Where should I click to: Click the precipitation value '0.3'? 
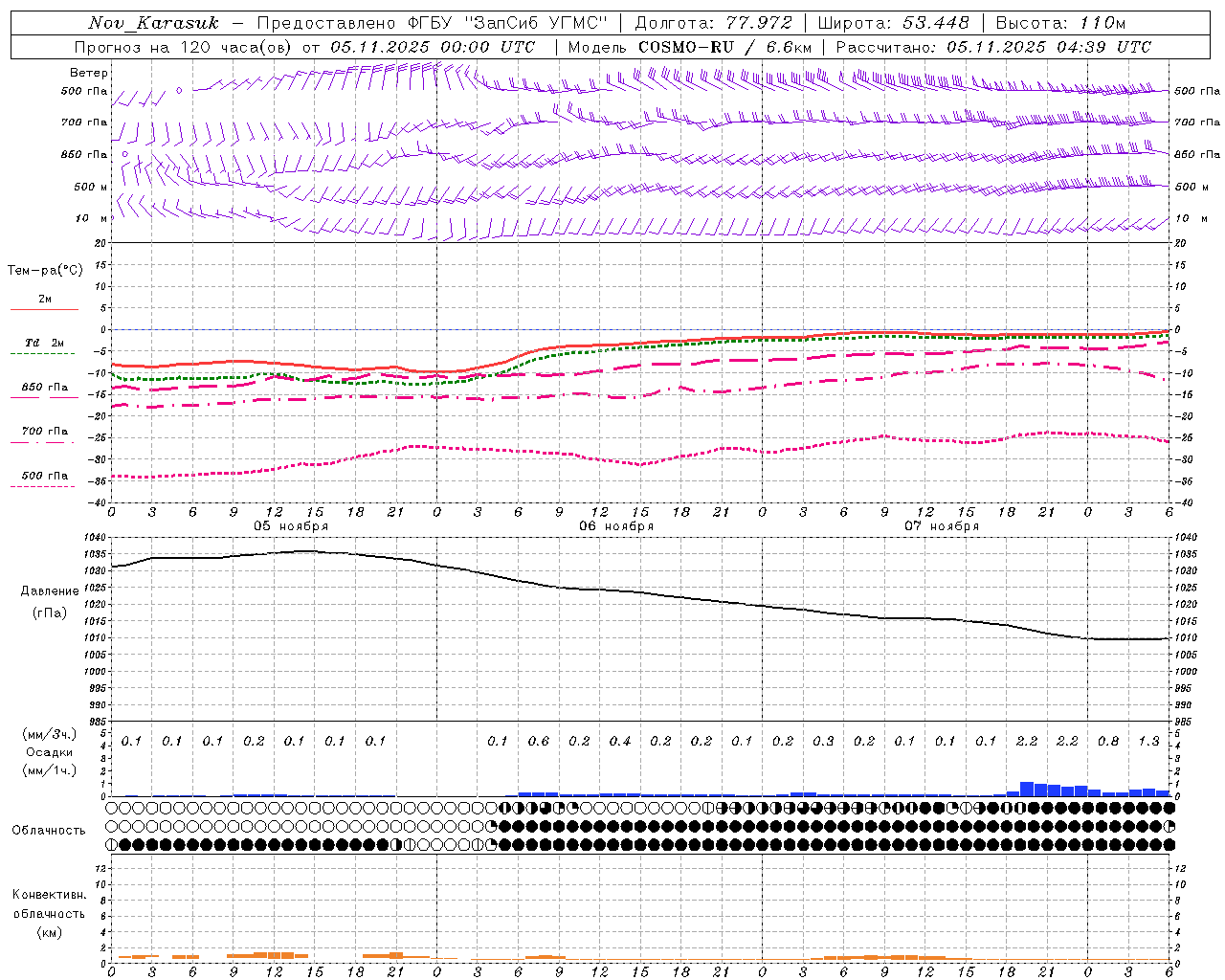(x=823, y=742)
